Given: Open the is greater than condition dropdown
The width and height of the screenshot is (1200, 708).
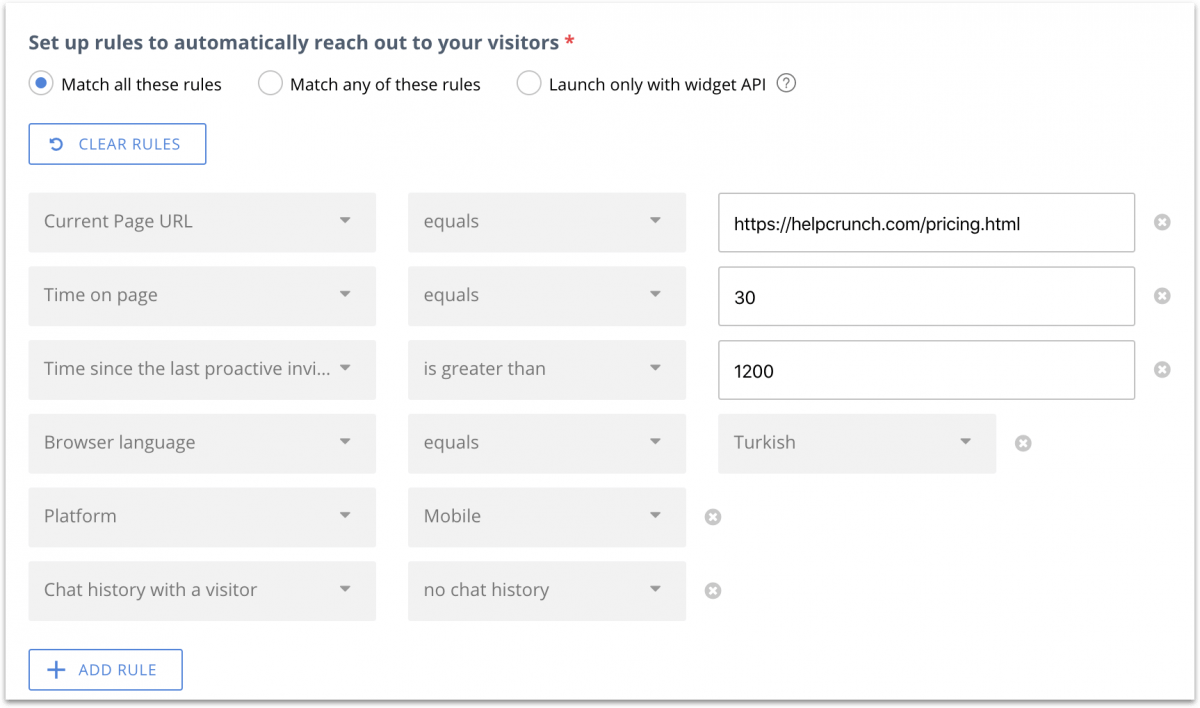Looking at the screenshot, I should pyautogui.click(x=657, y=369).
